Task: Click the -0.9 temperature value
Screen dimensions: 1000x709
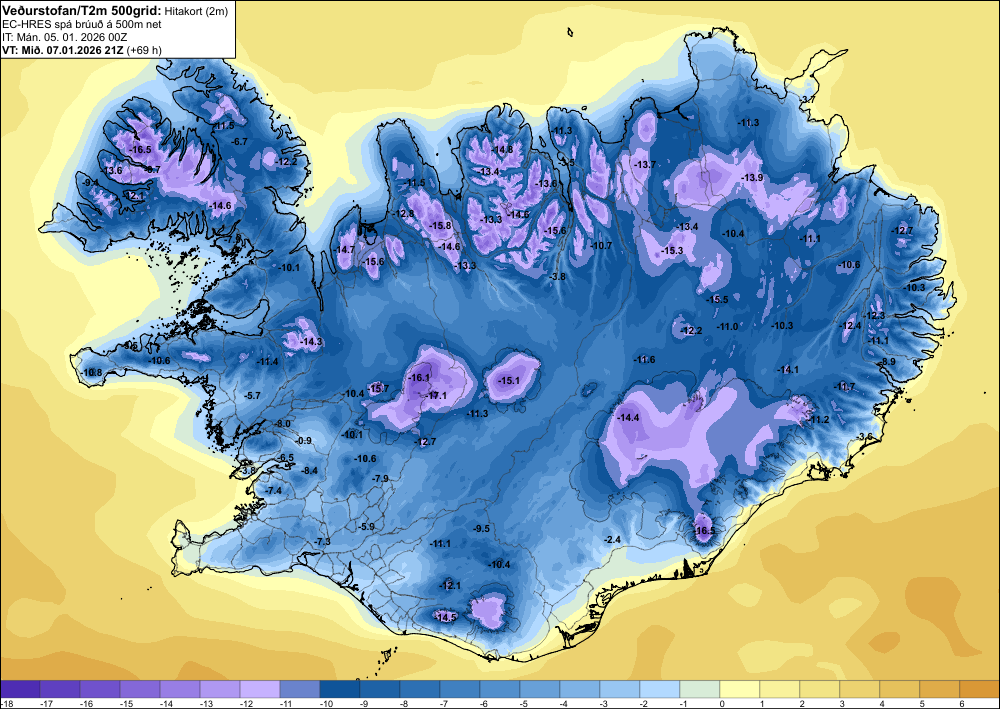Action: [x=304, y=441]
